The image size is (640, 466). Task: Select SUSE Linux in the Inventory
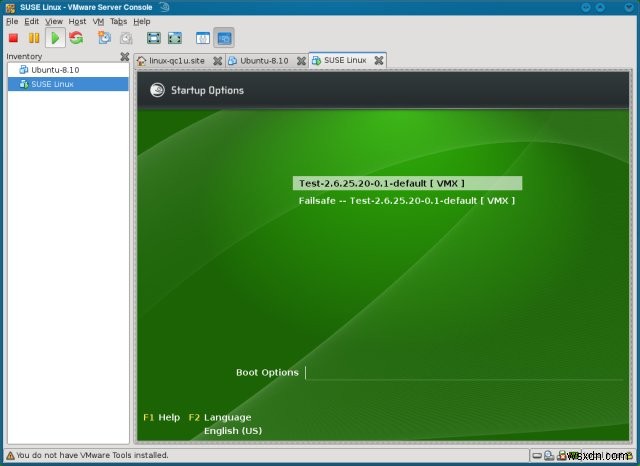pyautogui.click(x=68, y=84)
